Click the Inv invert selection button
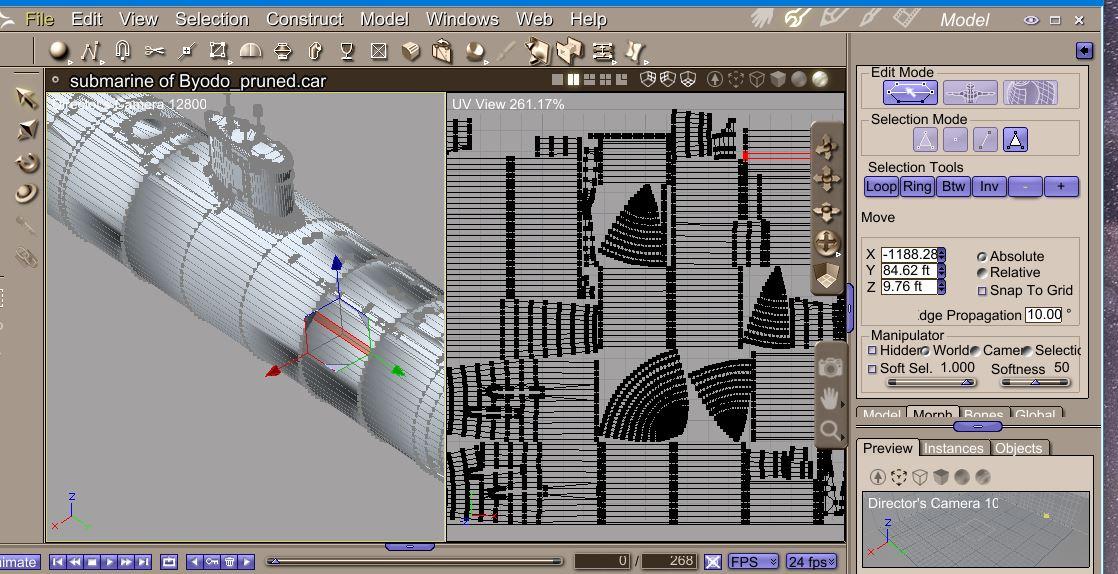The image size is (1118, 574). tap(989, 187)
